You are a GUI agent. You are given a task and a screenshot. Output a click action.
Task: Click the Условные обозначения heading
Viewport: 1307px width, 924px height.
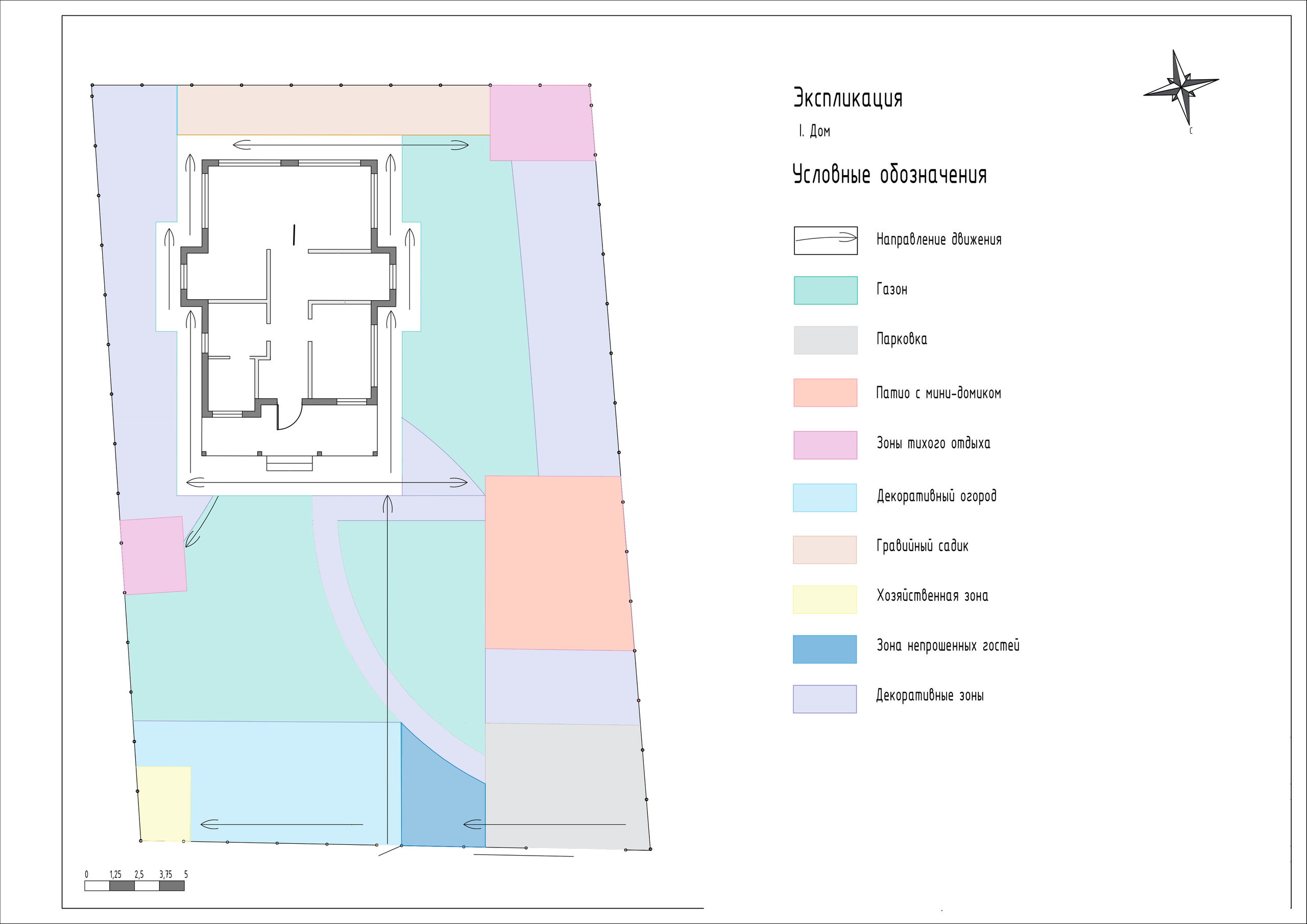(x=889, y=174)
